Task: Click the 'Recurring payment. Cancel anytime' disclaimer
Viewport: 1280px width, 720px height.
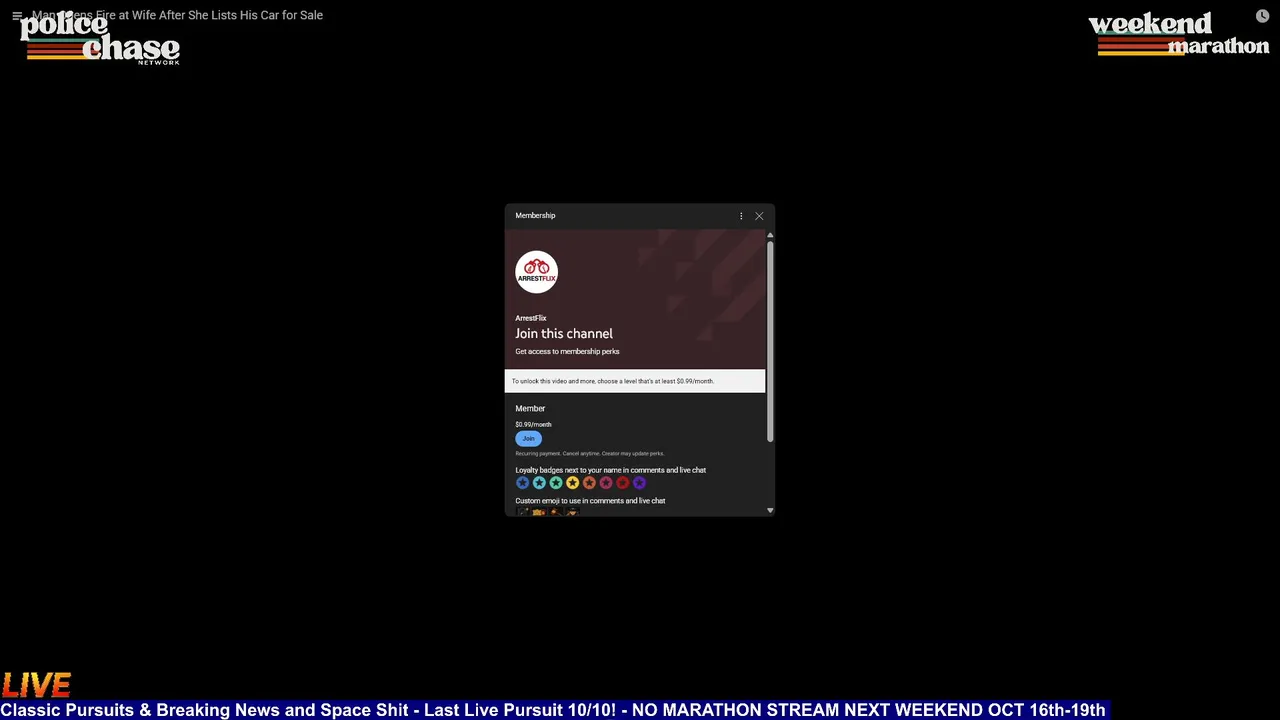Action: (x=590, y=454)
